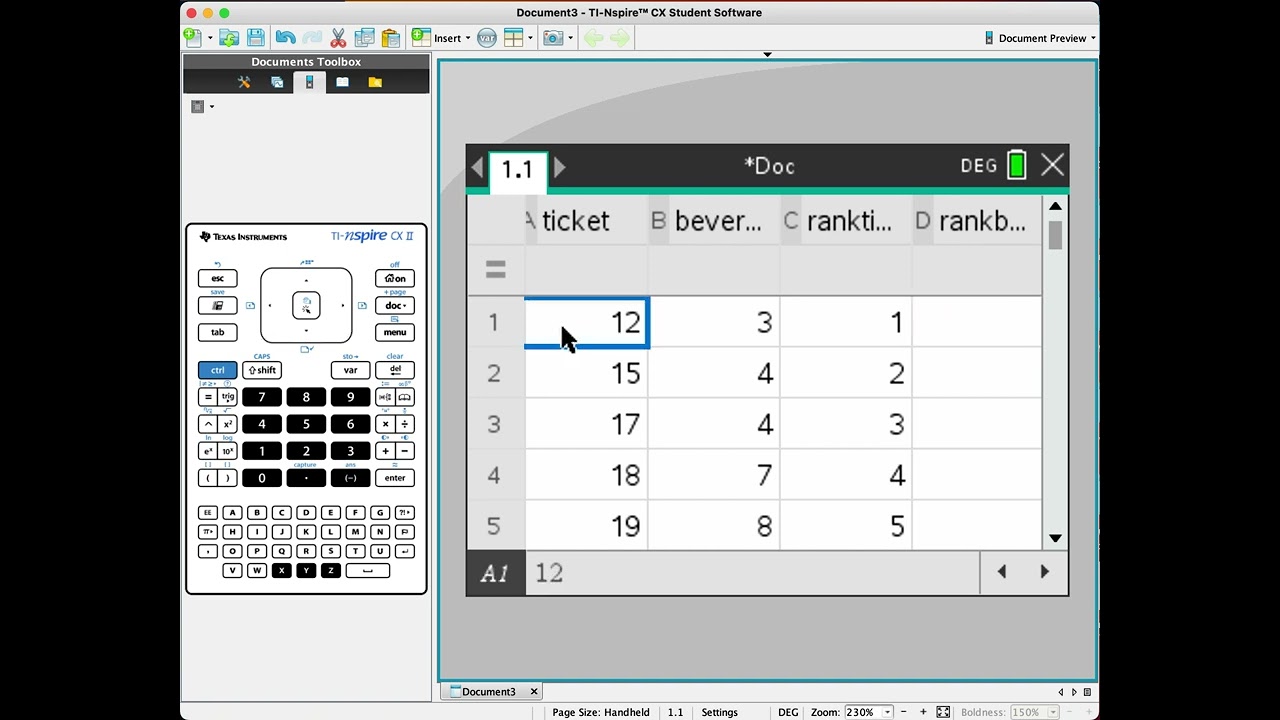The height and width of the screenshot is (720, 1280).
Task: Click the A1 entry line showing 12
Action: pos(752,573)
